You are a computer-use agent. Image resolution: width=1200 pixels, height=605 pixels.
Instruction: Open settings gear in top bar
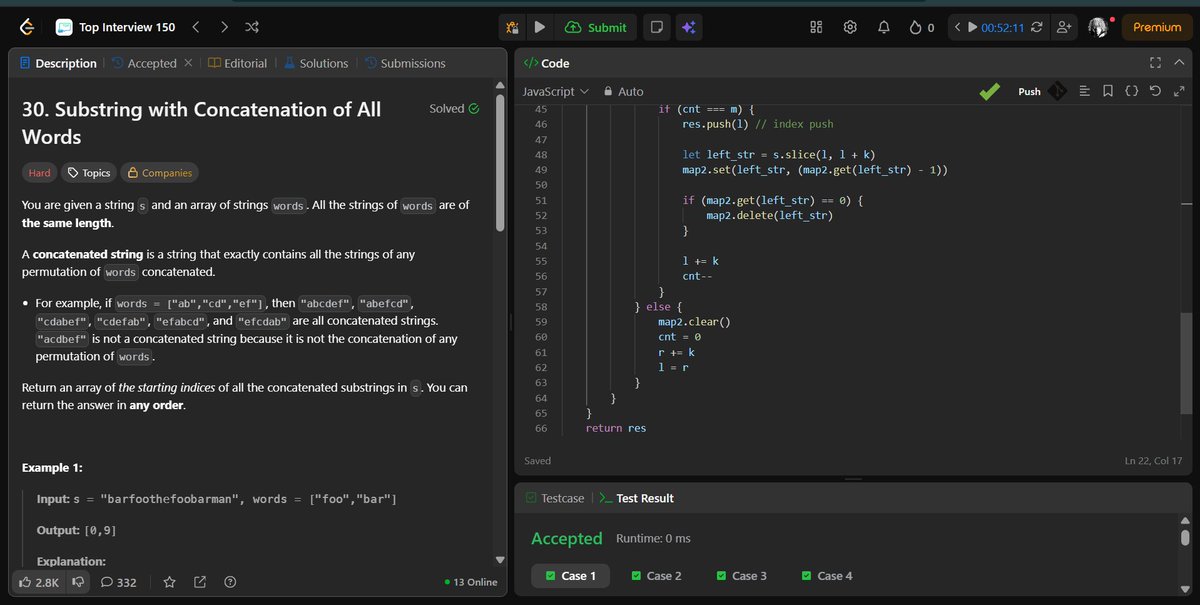point(850,28)
